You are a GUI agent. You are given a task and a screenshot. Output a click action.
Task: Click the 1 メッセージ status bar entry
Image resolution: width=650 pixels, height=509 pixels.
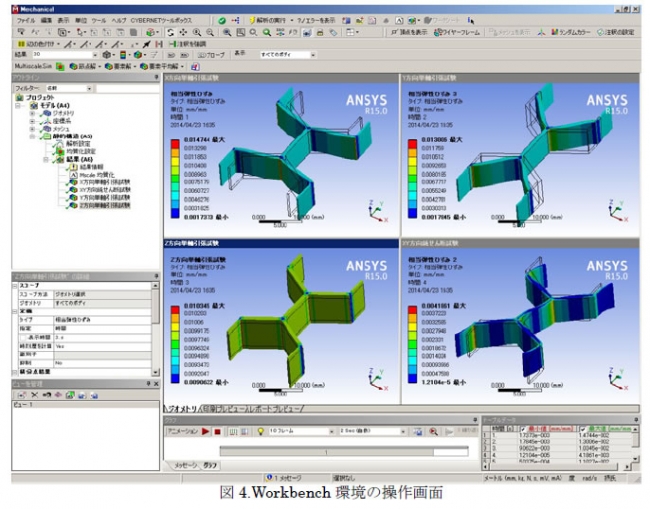pyautogui.click(x=284, y=478)
